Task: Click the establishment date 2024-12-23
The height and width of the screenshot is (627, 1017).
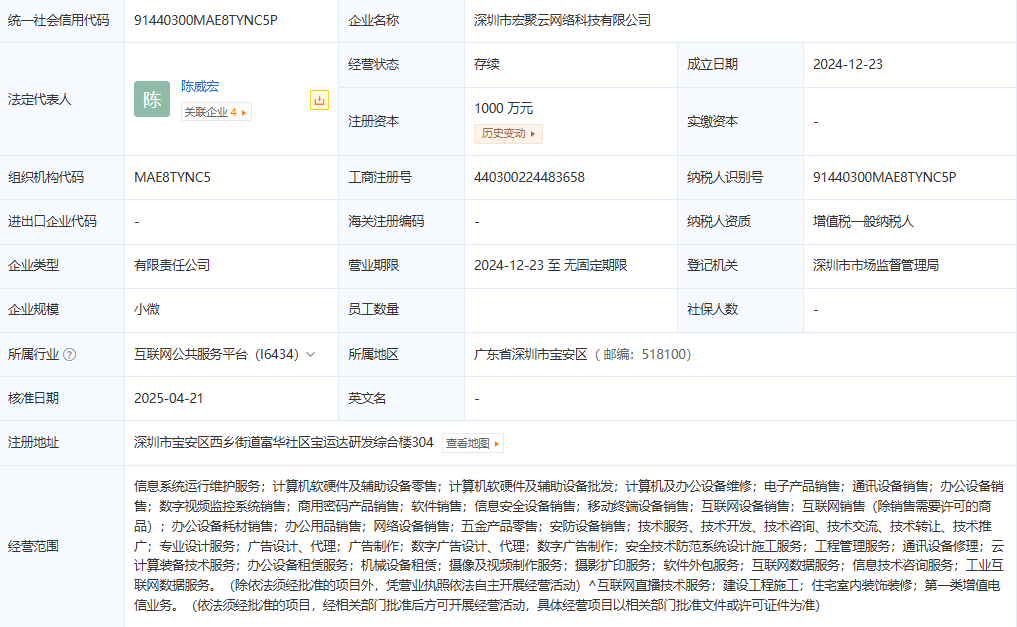Action: point(848,64)
